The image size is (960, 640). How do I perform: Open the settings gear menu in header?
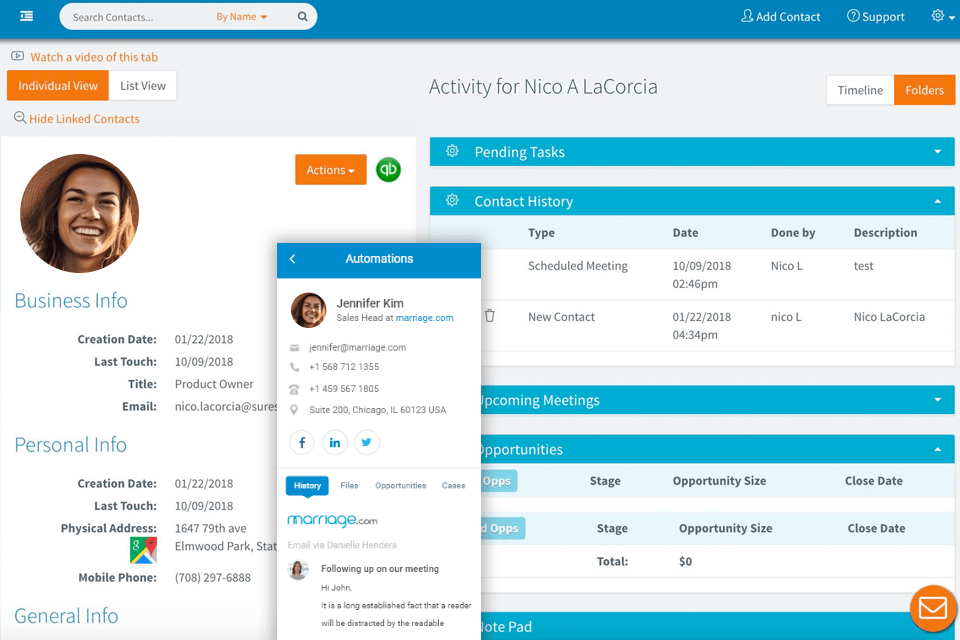click(942, 16)
